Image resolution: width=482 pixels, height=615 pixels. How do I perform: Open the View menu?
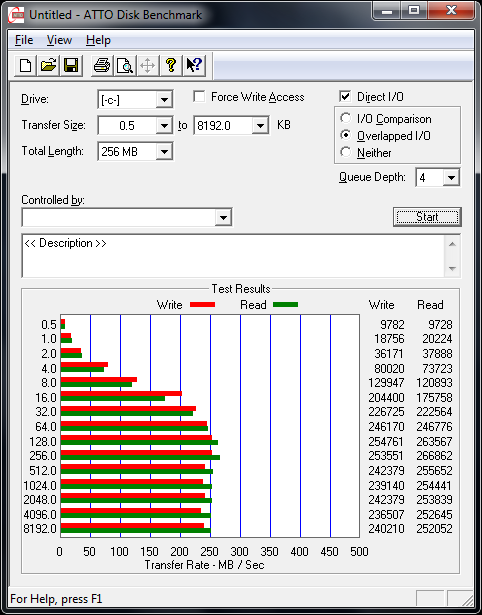click(59, 40)
